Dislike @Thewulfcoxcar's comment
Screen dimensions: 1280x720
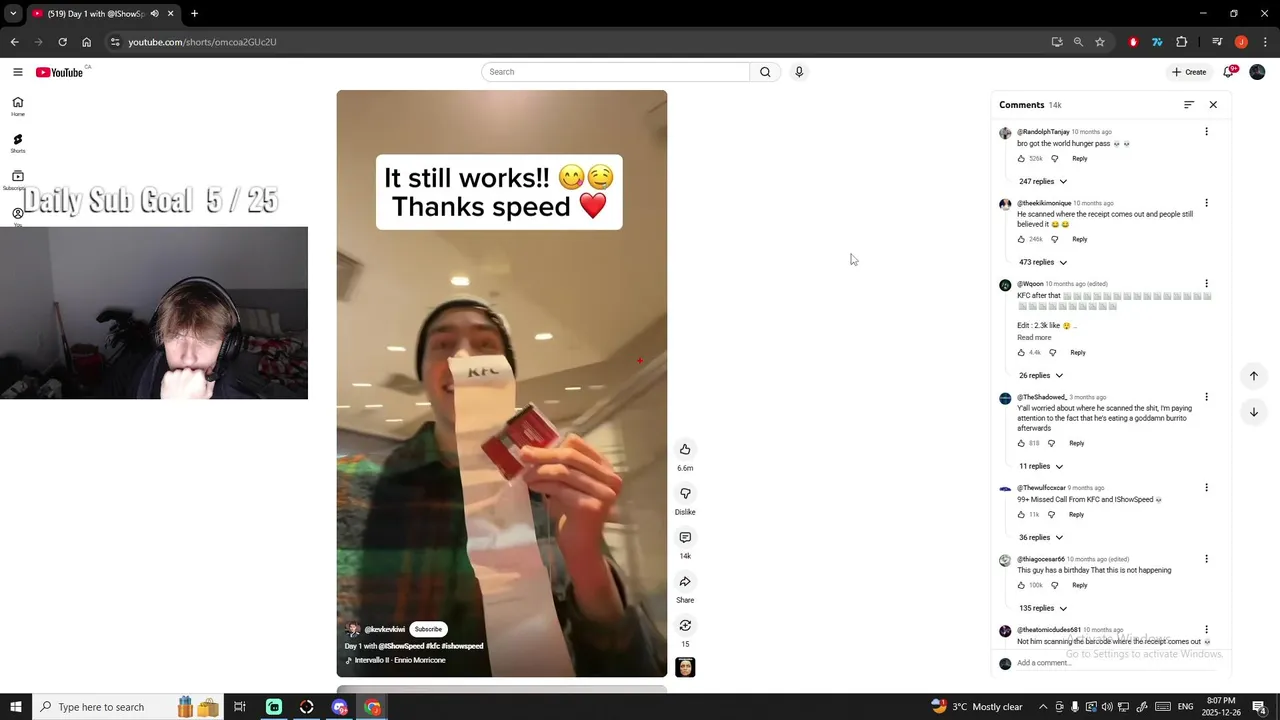(1051, 515)
